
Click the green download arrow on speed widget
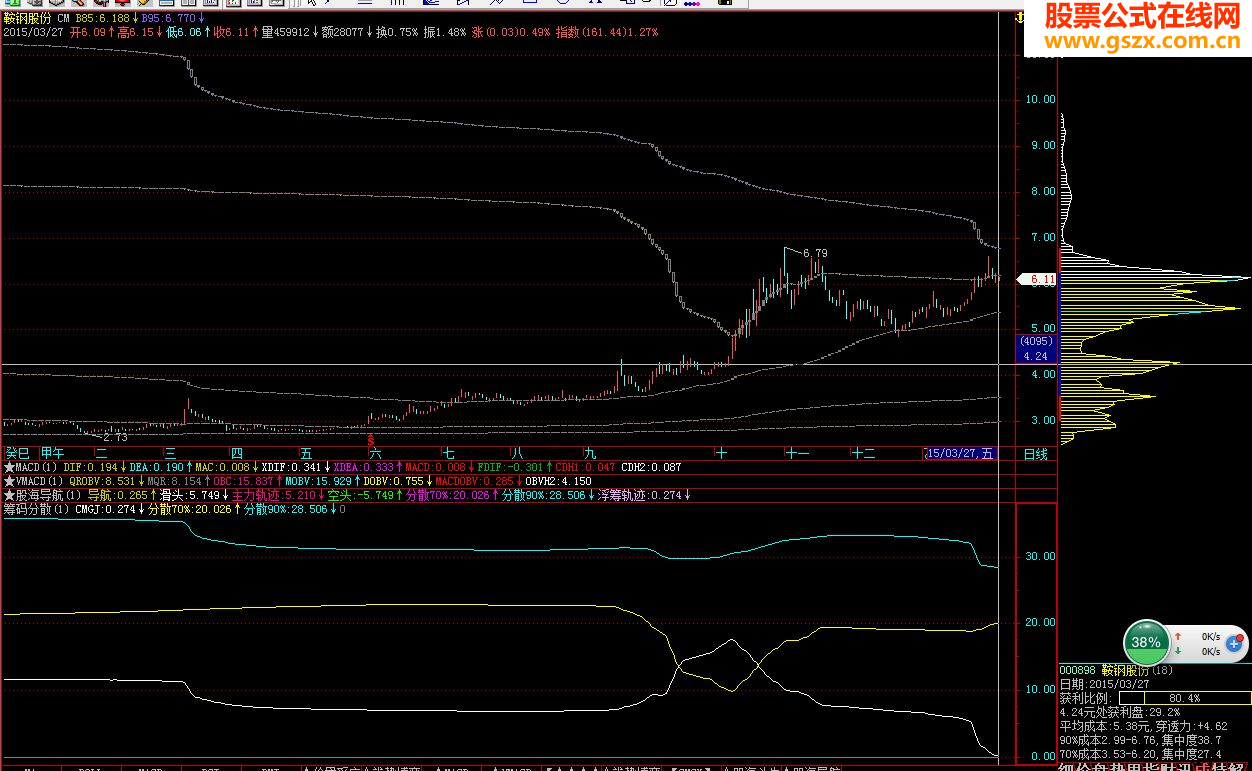tap(1180, 652)
